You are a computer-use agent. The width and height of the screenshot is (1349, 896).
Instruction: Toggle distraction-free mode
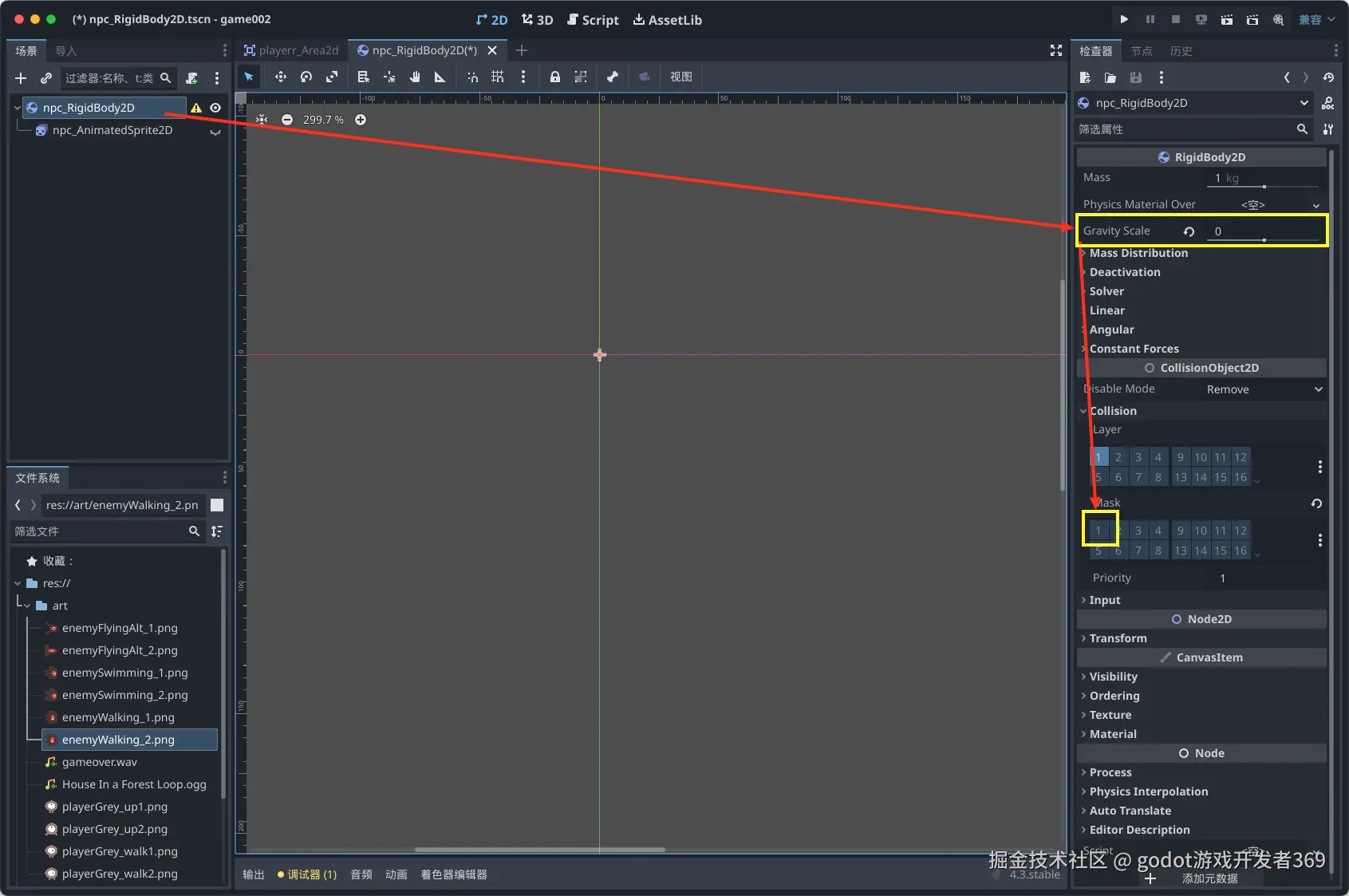1056,50
